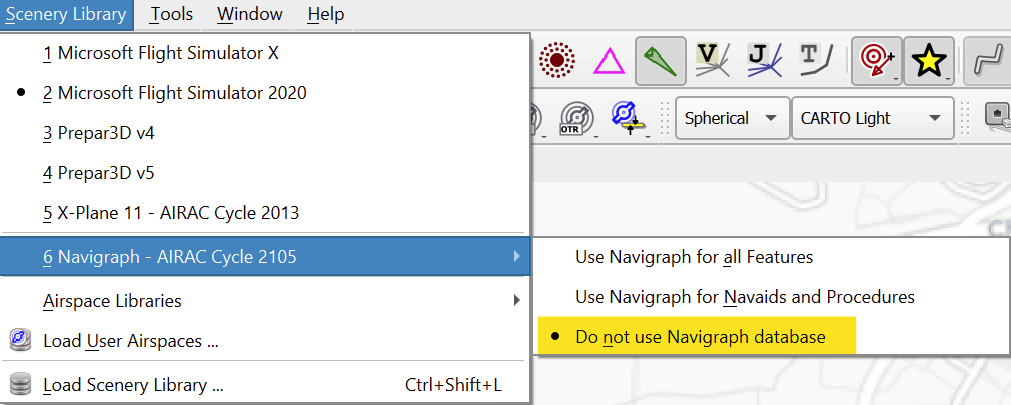The height and width of the screenshot is (405, 1011).
Task: Click the database icon beside Load Scenery Library
Action: [x=21, y=385]
